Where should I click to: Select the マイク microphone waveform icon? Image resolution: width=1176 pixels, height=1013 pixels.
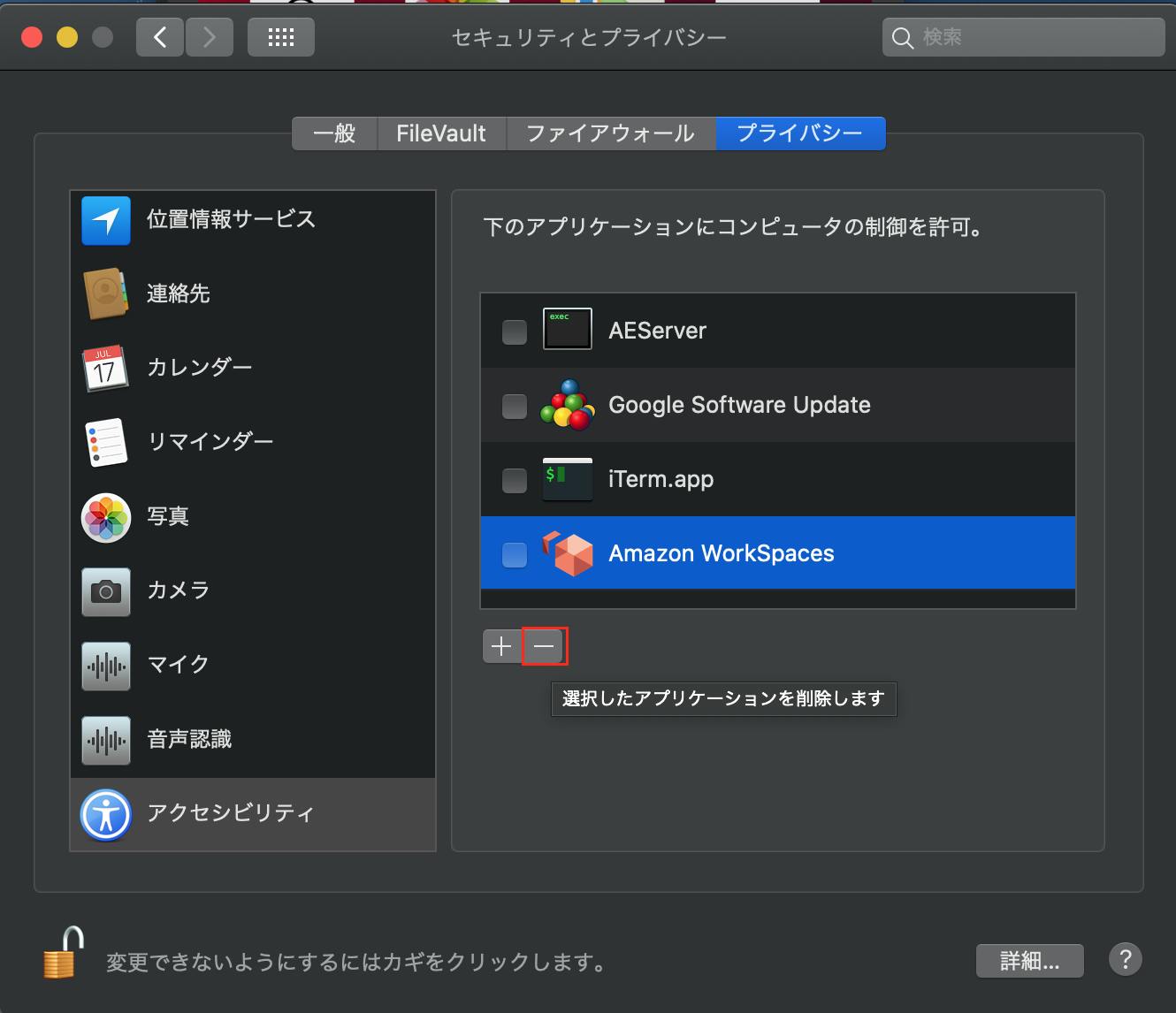pos(106,666)
